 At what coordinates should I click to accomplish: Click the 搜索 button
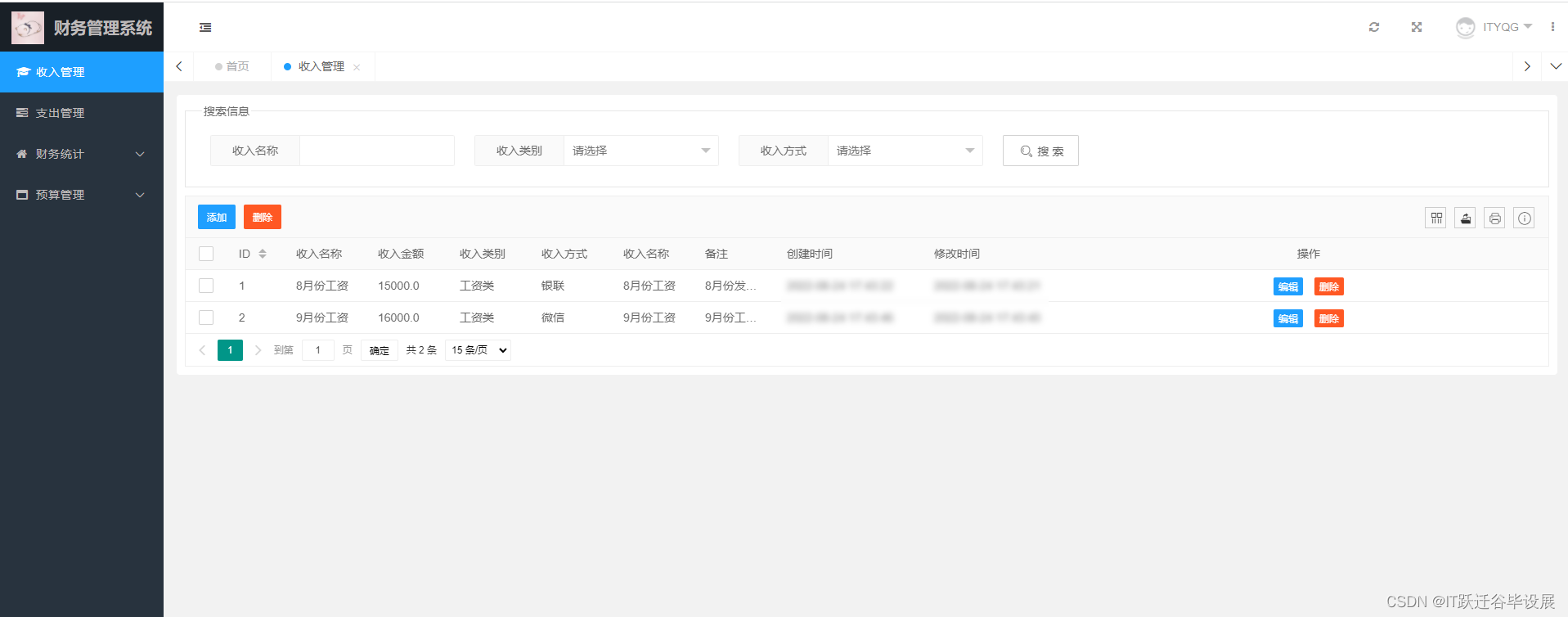tap(1040, 151)
